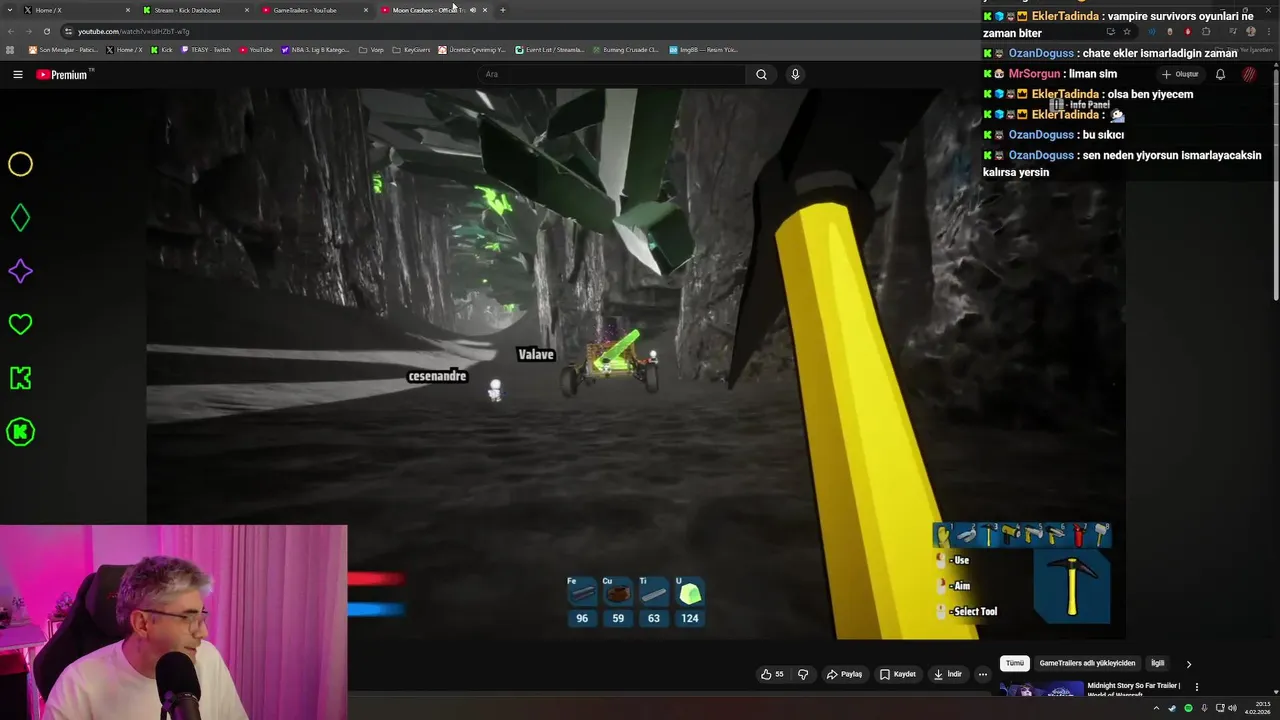This screenshot has width=1280, height=720.
Task: Open the browser extensions puzzle icon
Action: point(1205,31)
